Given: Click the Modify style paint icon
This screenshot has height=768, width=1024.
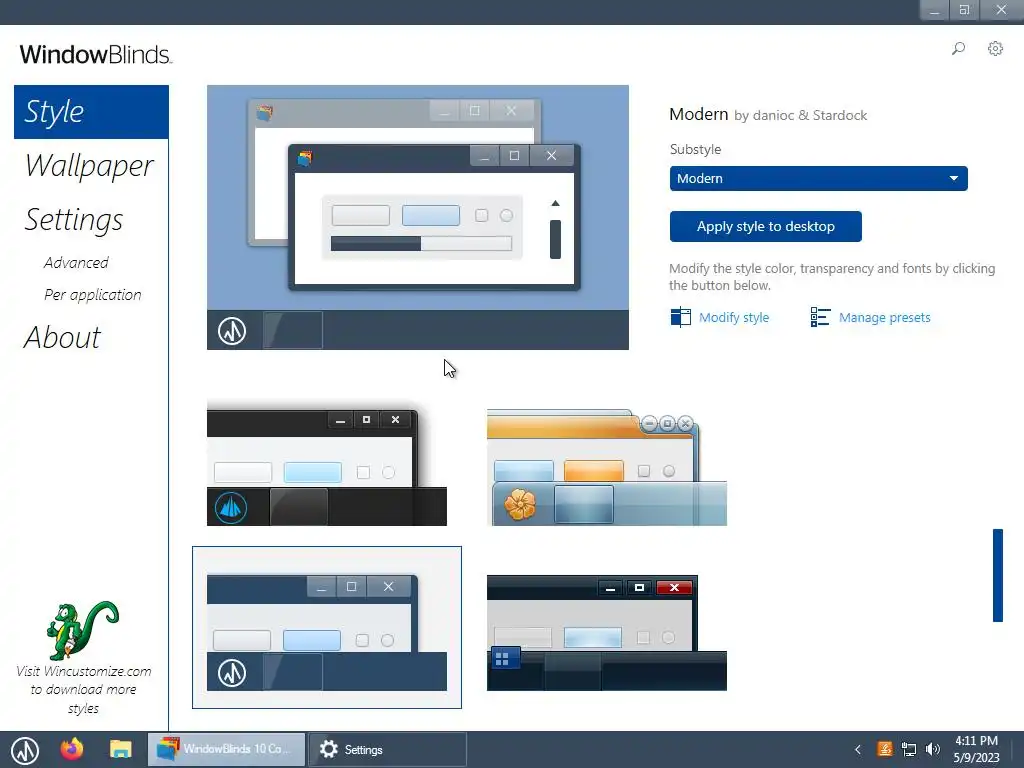Looking at the screenshot, I should pos(680,317).
